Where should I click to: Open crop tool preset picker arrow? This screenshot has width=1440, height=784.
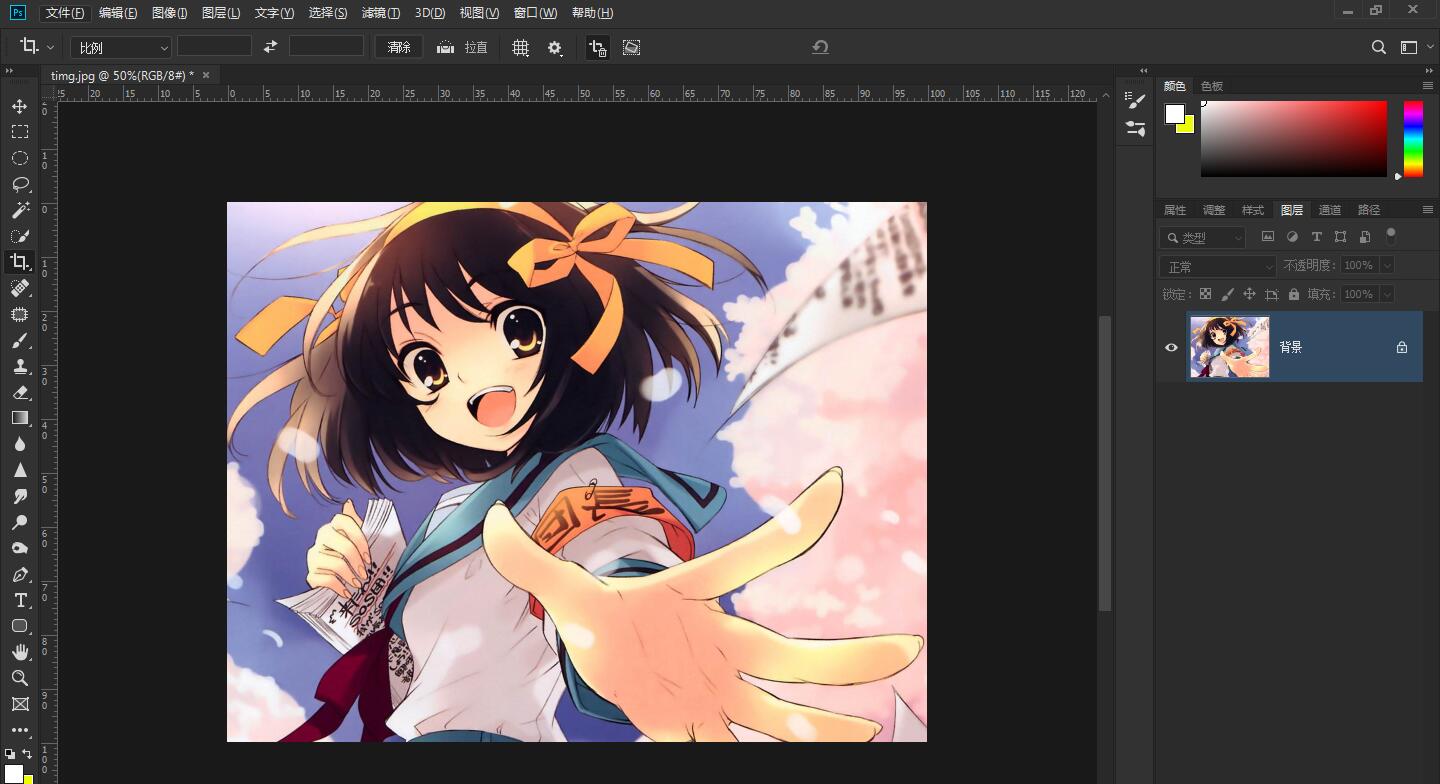coord(50,47)
